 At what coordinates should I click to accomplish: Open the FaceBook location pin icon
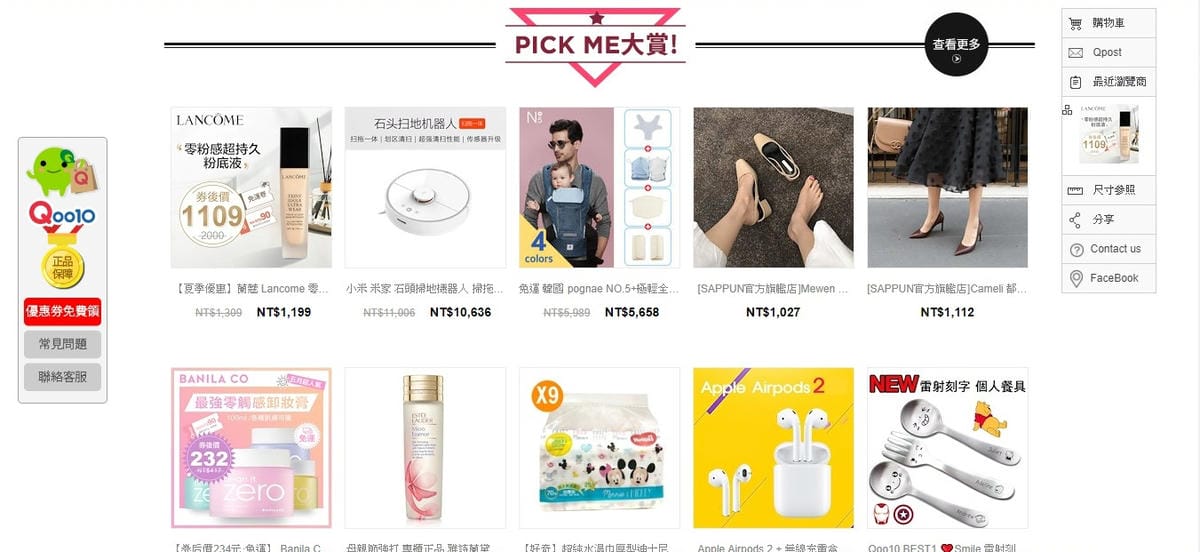1076,278
